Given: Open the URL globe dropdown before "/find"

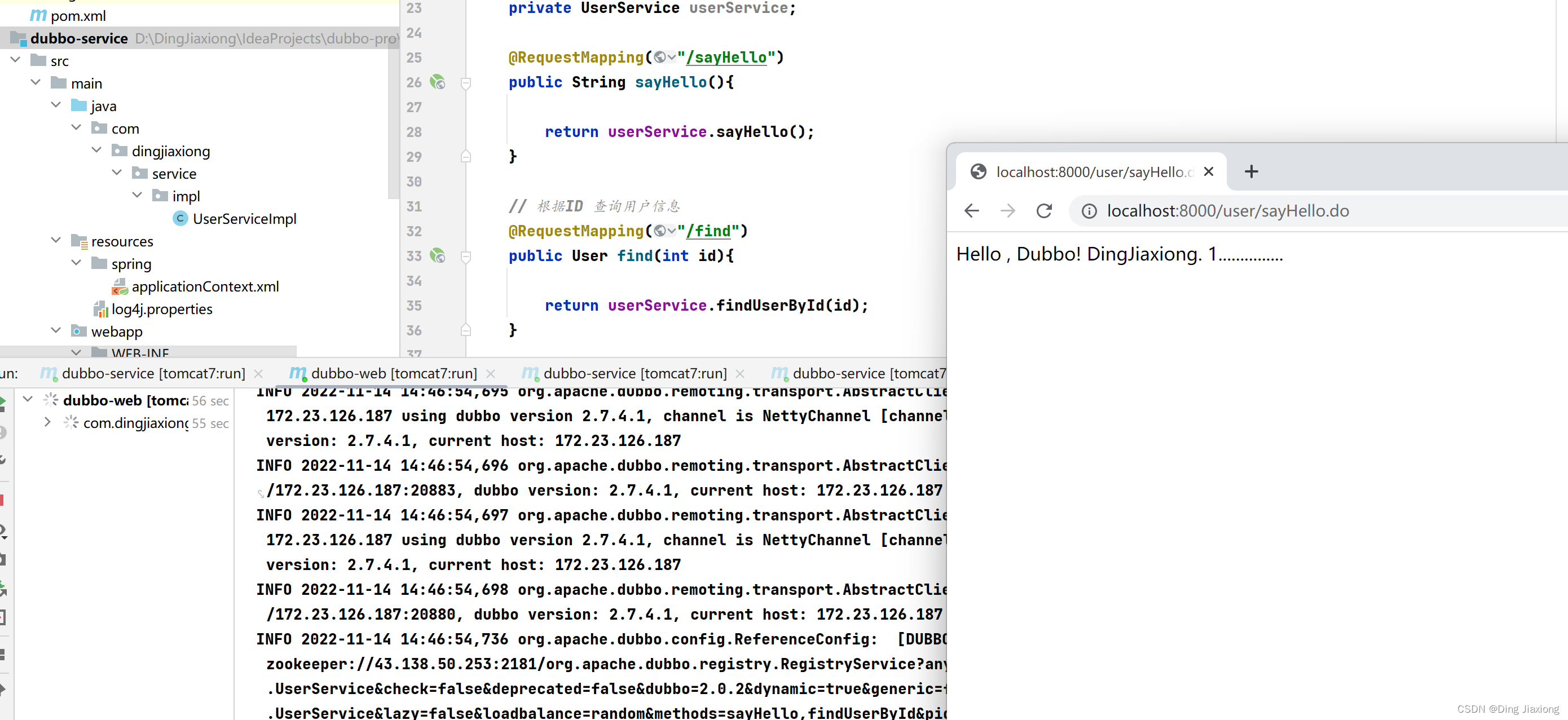Looking at the screenshot, I should (x=664, y=231).
